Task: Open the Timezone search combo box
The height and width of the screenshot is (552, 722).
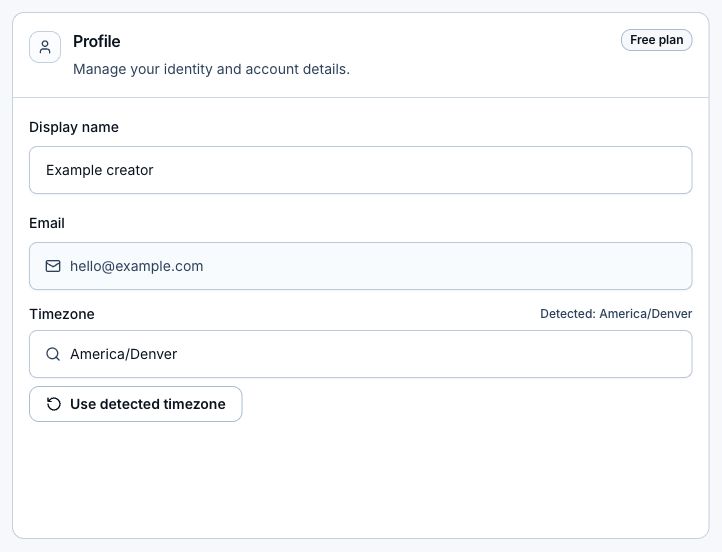Action: (x=361, y=354)
